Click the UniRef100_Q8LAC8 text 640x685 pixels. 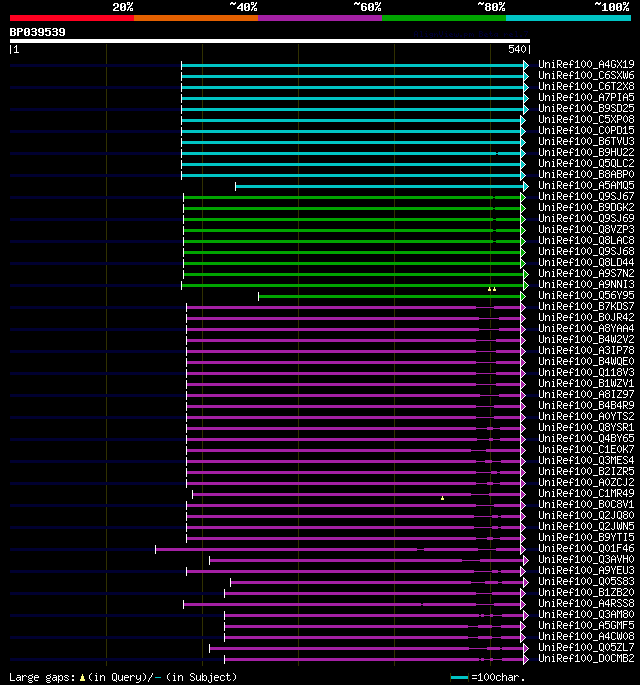[586, 240]
